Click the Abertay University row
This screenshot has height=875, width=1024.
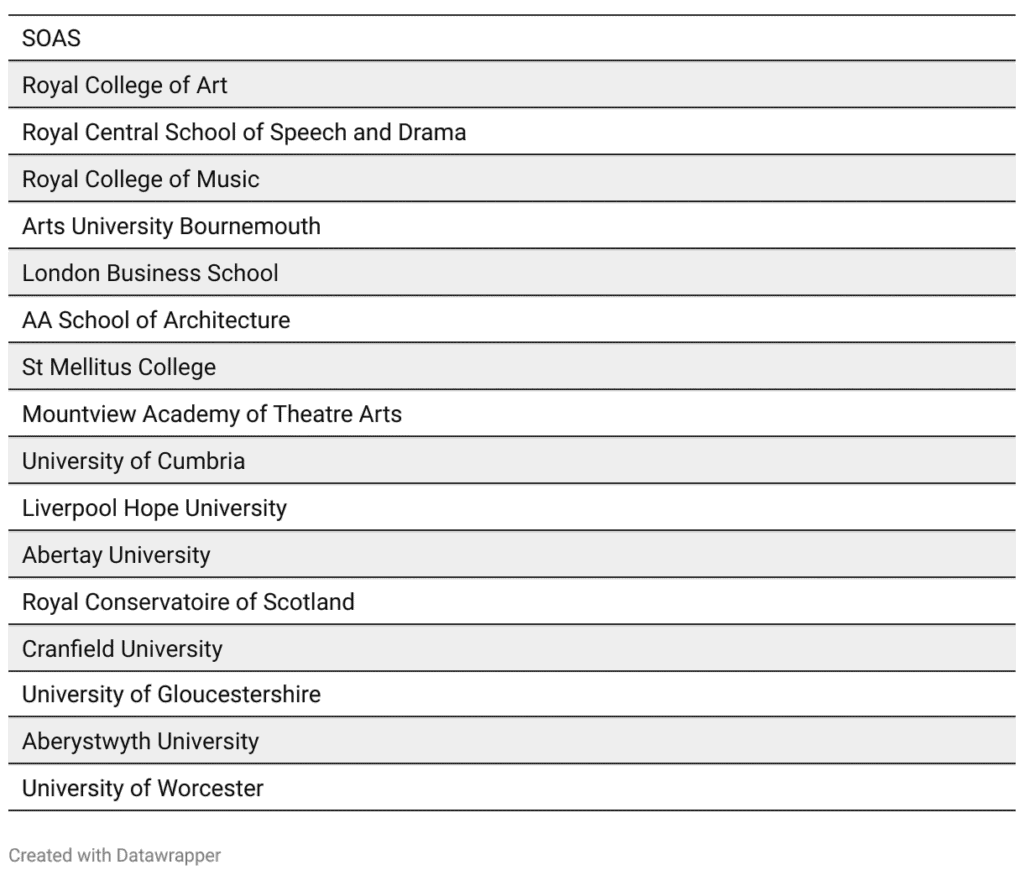(x=511, y=555)
